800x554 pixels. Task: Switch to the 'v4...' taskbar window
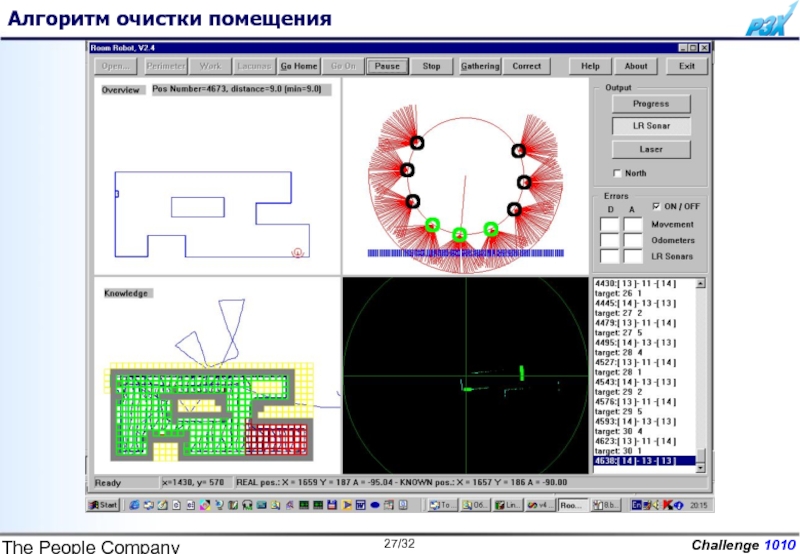pyautogui.click(x=540, y=505)
